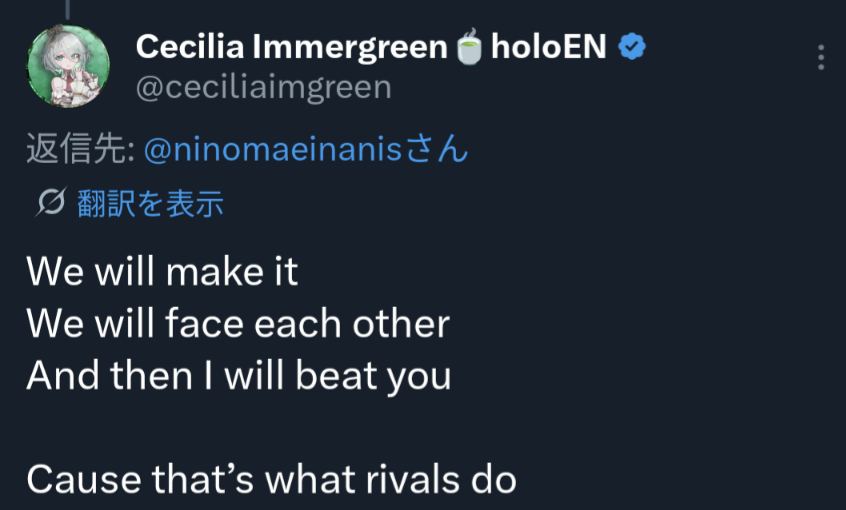Click the thread connector line above avatar
The image size is (846, 510).
click(68, 8)
